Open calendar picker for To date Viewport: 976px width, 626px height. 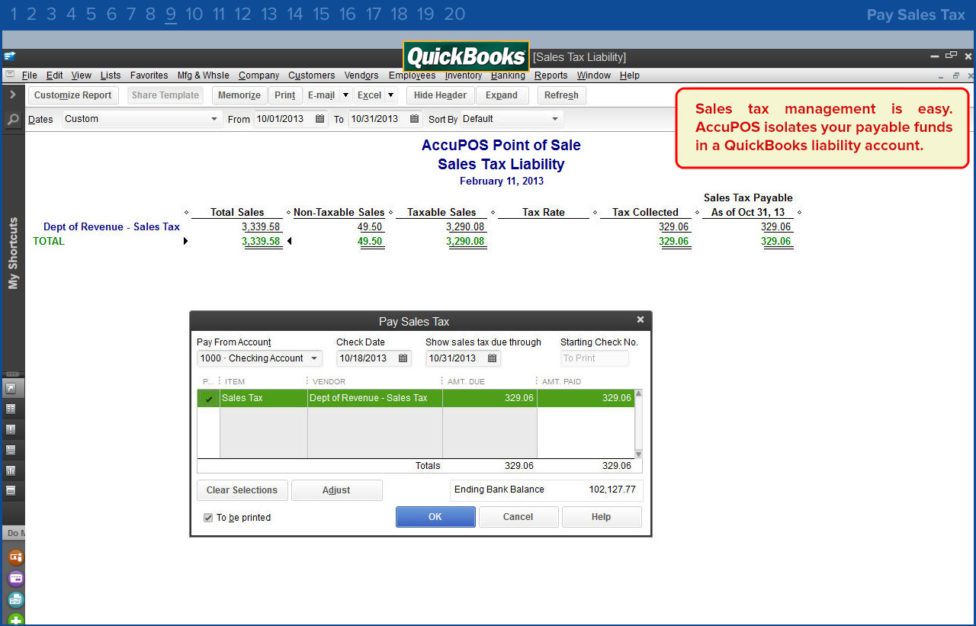pyautogui.click(x=414, y=119)
